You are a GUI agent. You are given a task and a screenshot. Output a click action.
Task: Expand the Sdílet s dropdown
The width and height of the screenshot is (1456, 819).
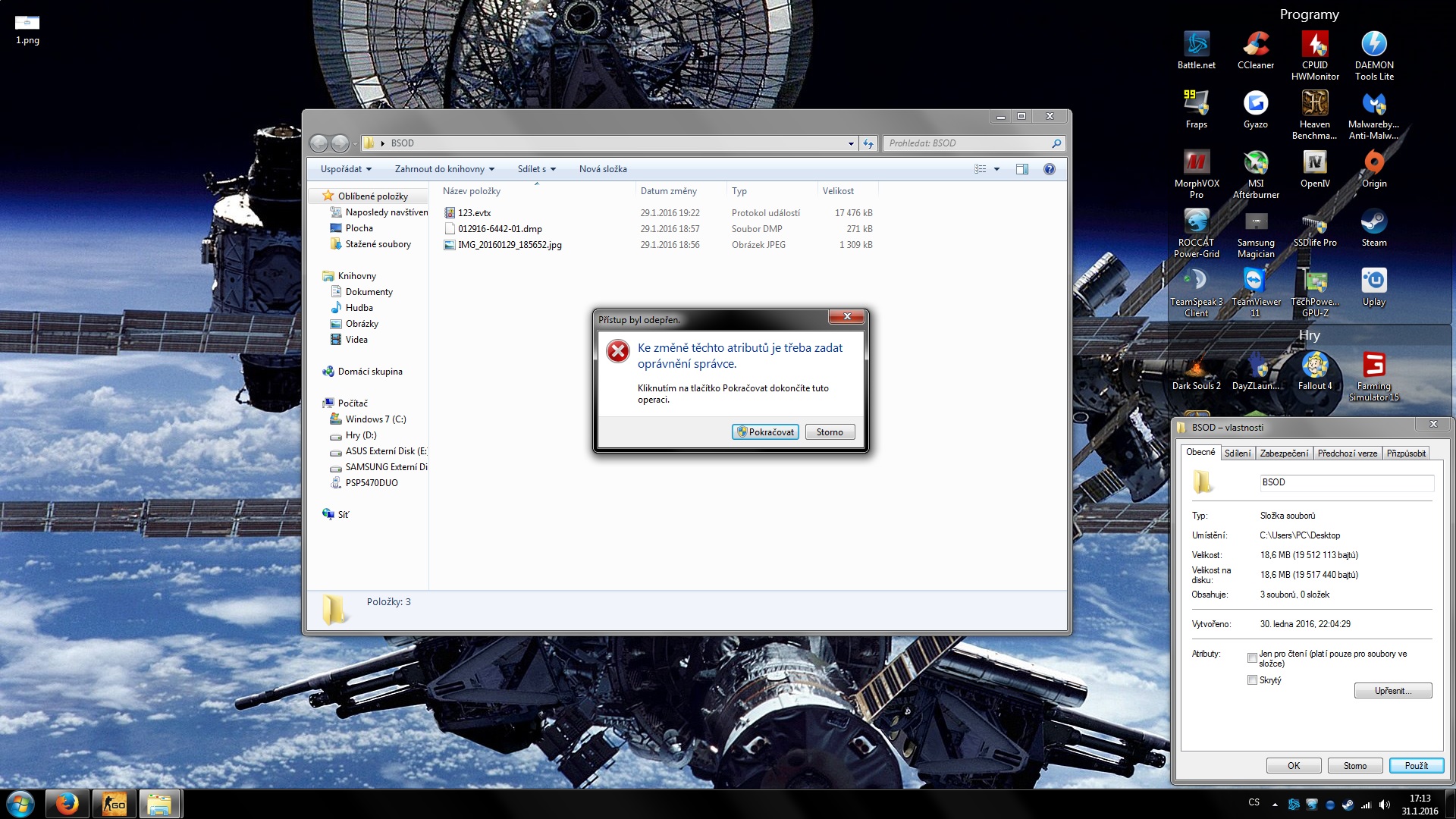[x=536, y=169]
